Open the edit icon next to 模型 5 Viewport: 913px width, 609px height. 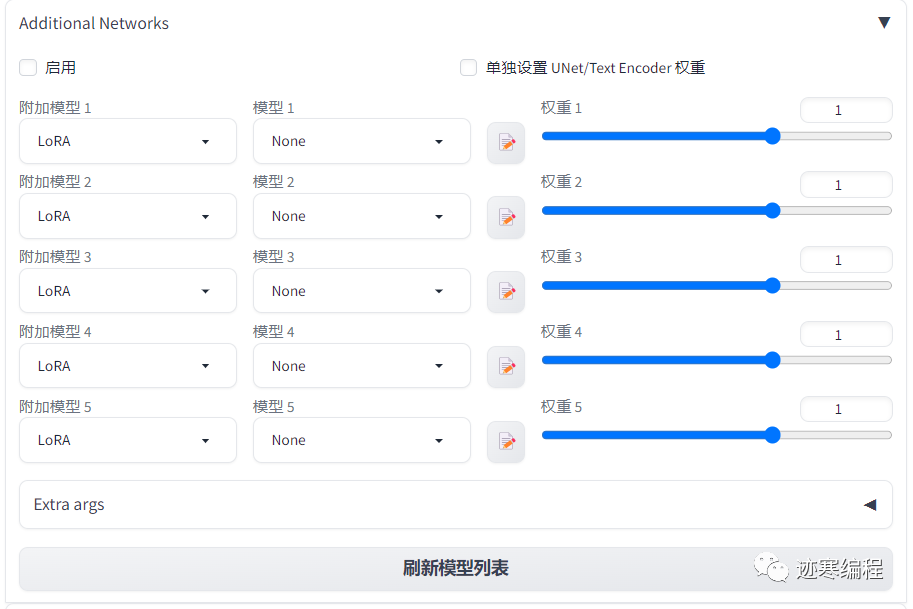point(505,440)
